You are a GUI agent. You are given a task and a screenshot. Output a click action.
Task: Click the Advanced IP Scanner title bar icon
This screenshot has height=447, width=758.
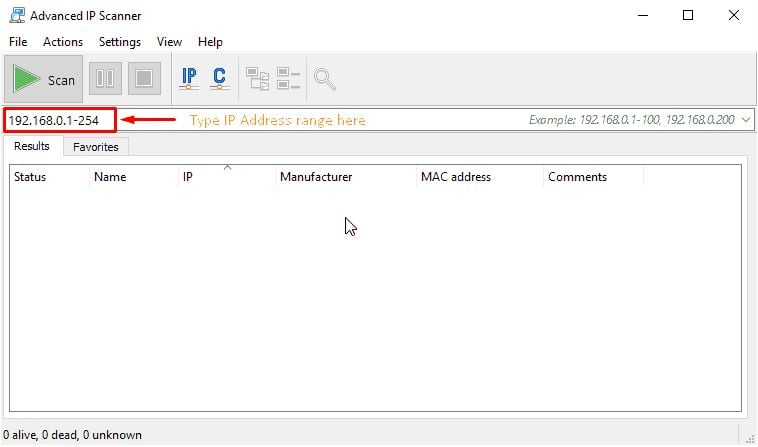15,15
